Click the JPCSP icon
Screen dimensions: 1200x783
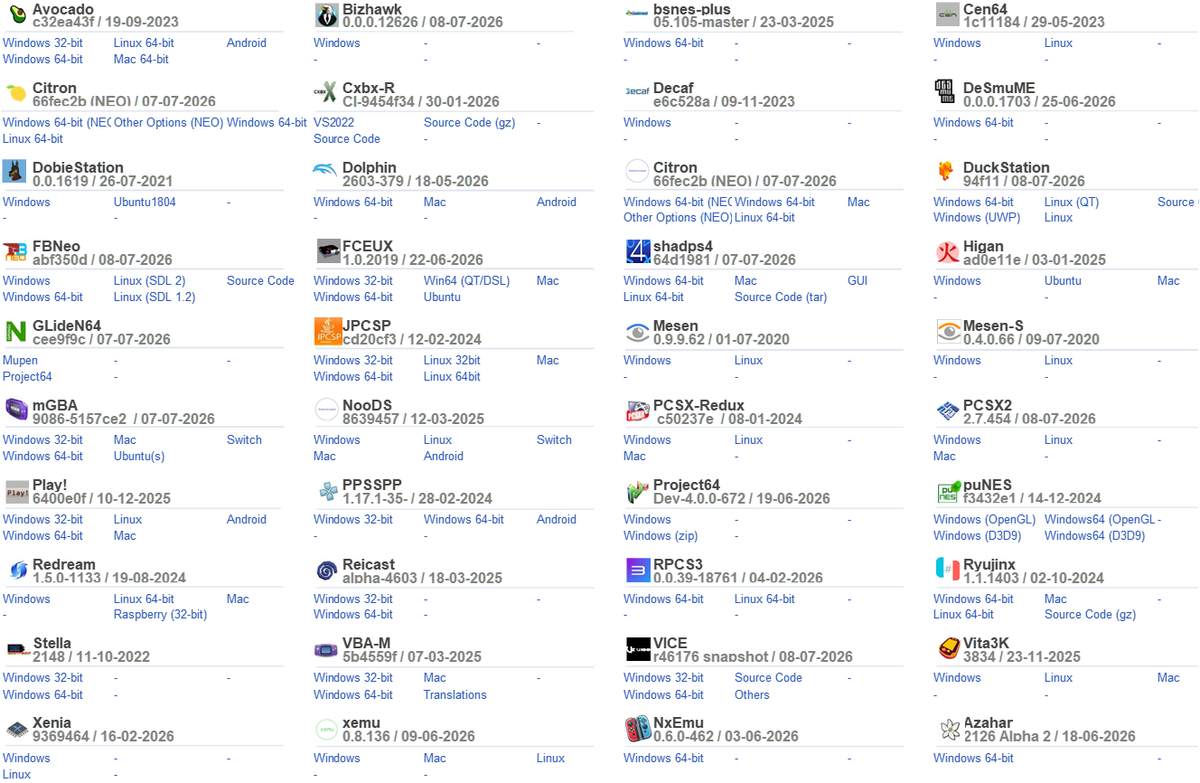pyautogui.click(x=326, y=331)
